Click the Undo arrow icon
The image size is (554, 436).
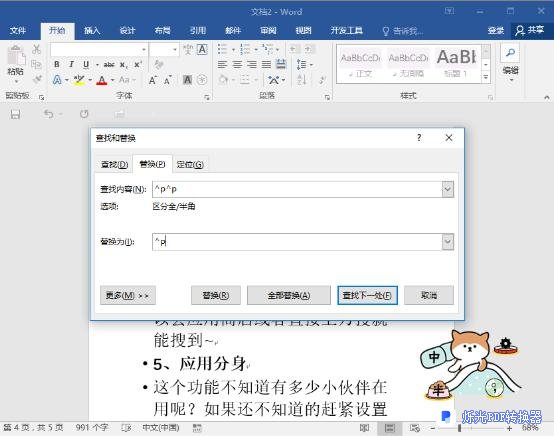point(49,114)
